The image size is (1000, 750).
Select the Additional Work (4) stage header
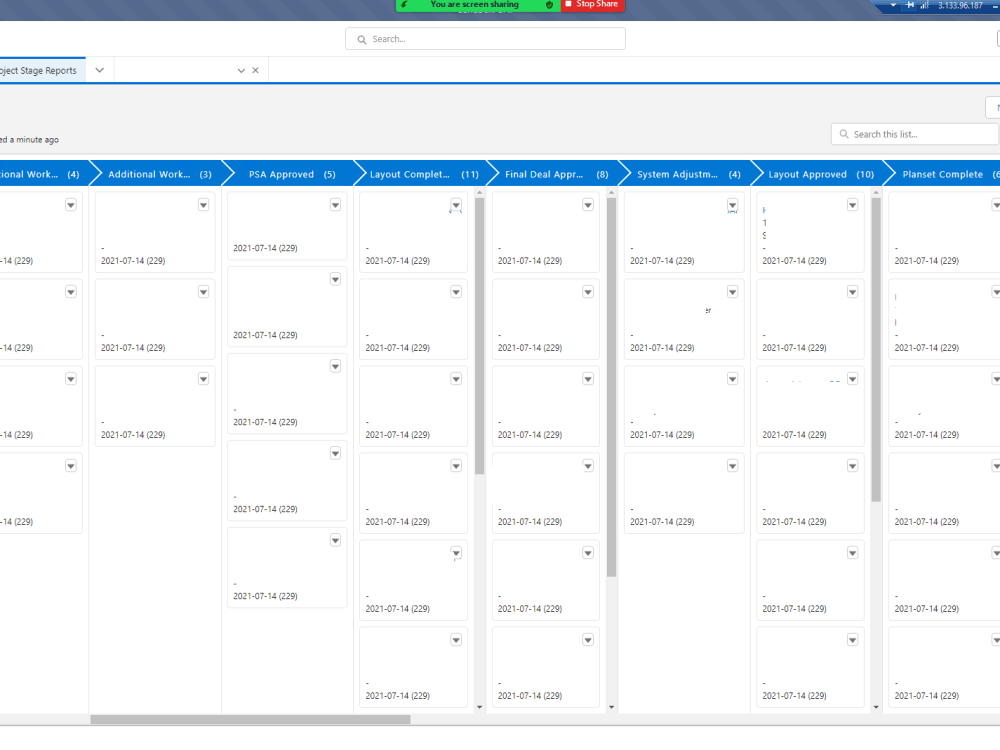point(40,174)
